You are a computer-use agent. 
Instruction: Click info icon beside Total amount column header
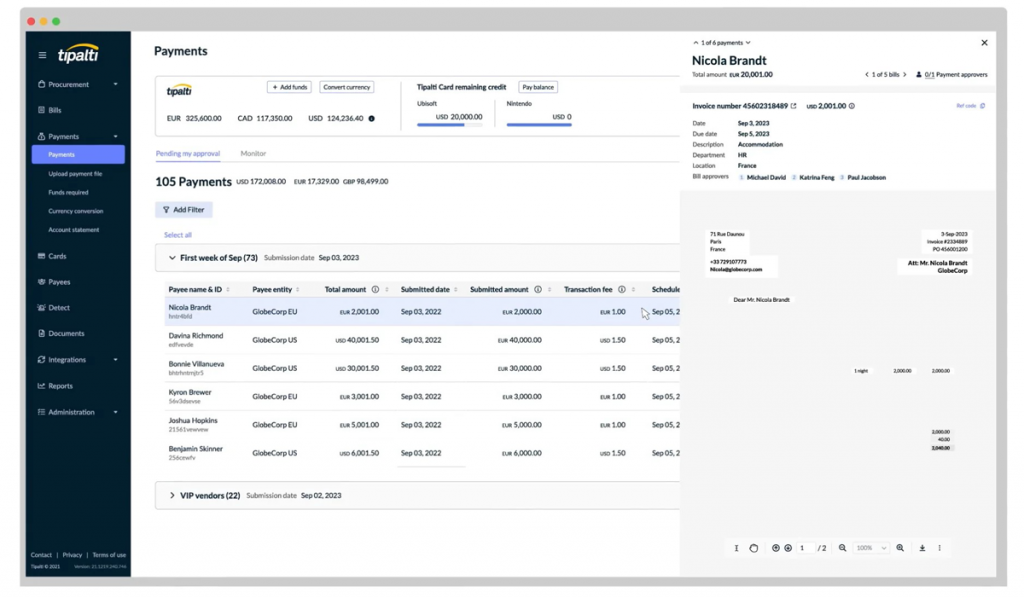tap(376, 289)
